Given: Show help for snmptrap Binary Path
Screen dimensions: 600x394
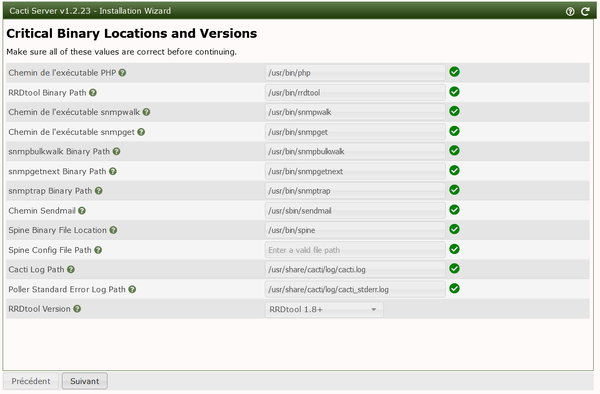Looking at the screenshot, I should pos(98,190).
